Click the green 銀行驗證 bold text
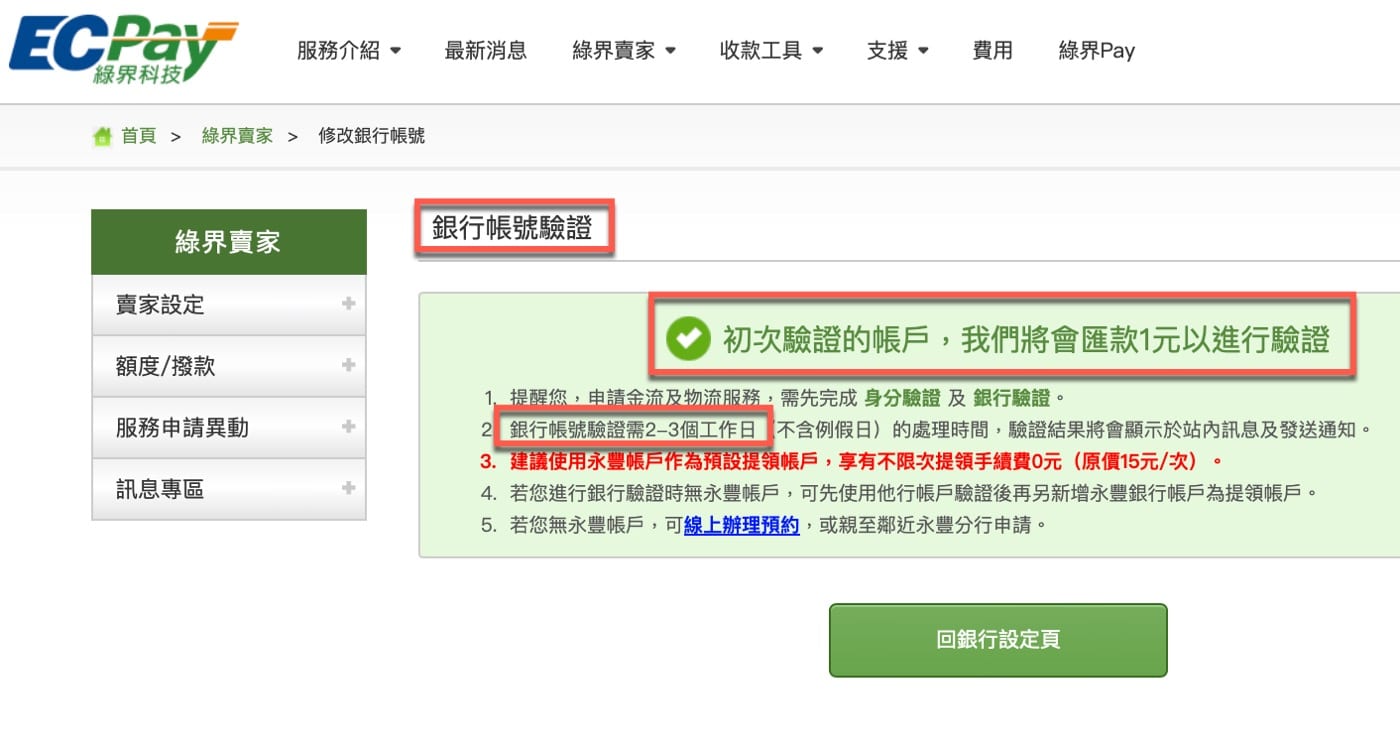The width and height of the screenshot is (1400, 740). pos(1012,398)
